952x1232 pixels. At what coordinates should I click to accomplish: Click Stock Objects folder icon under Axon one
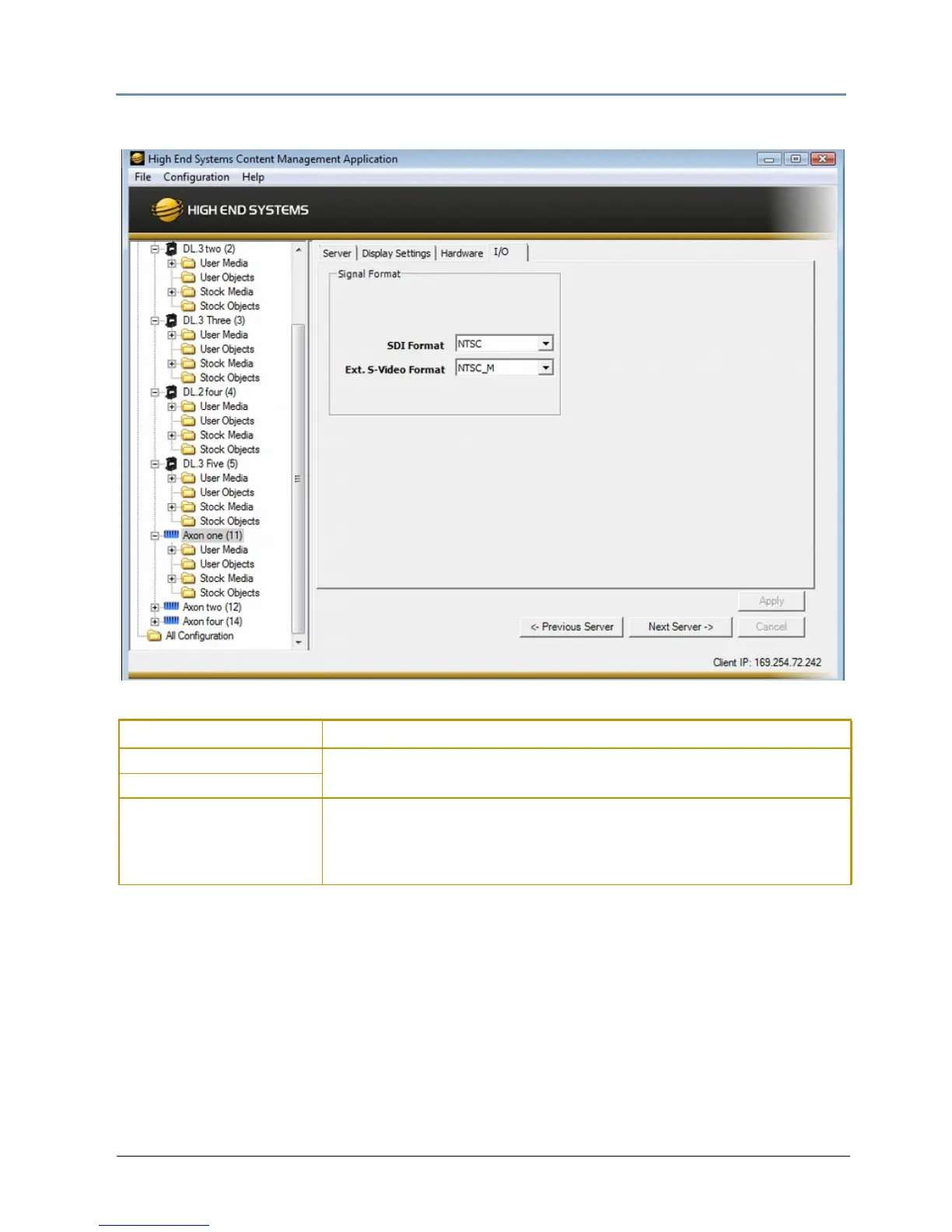(x=188, y=593)
